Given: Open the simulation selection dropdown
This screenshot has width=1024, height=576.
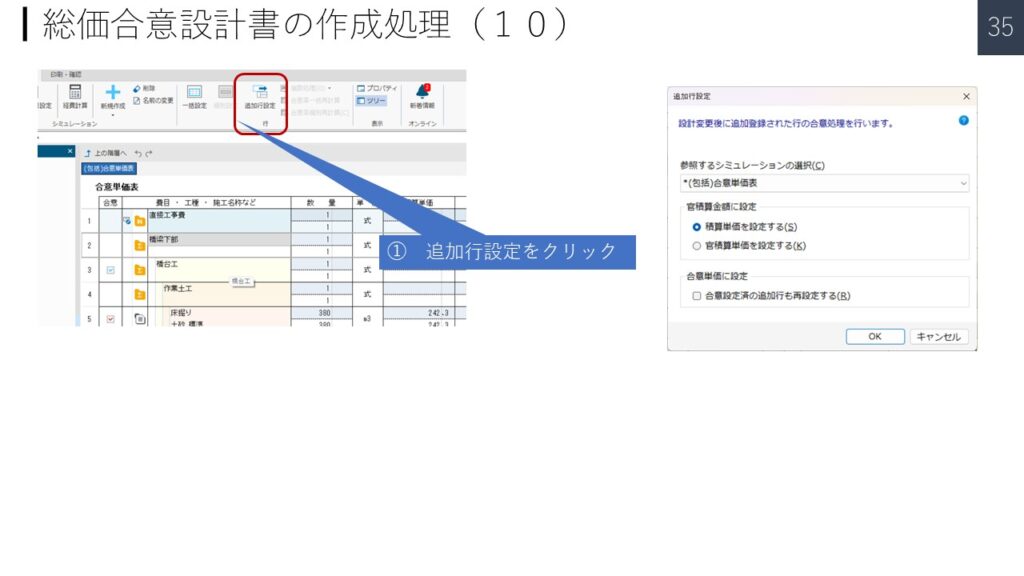Looking at the screenshot, I should [x=824, y=184].
